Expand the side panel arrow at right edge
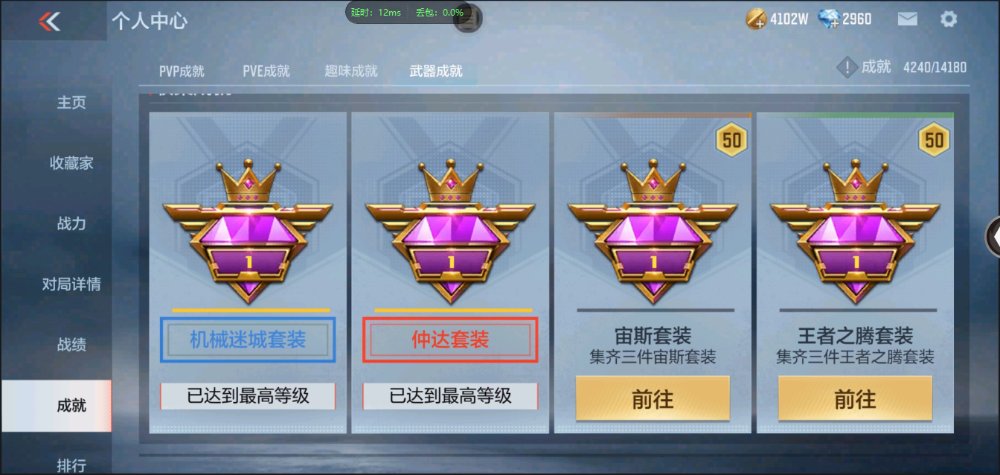The height and width of the screenshot is (475, 1000). coord(993,237)
